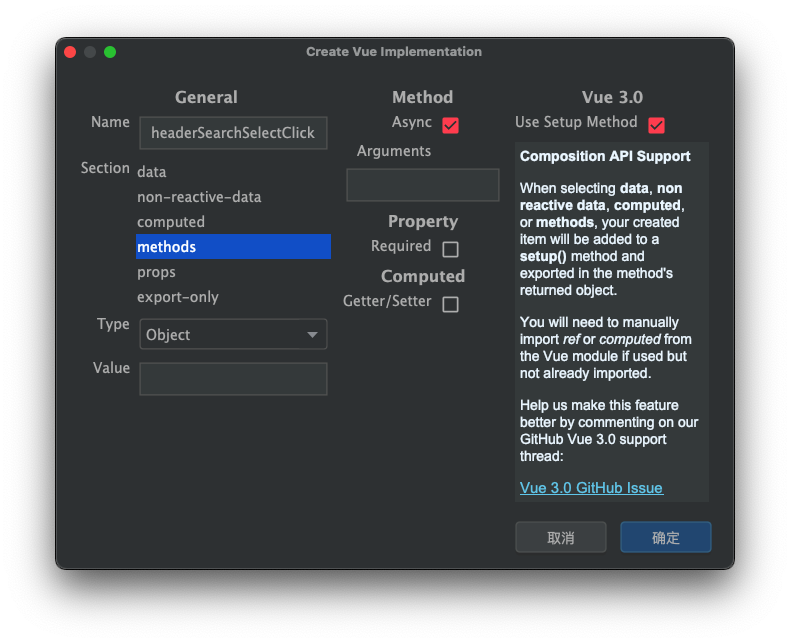790x643 pixels.
Task: Toggle the Use Setup Method checkbox
Action: 656,125
